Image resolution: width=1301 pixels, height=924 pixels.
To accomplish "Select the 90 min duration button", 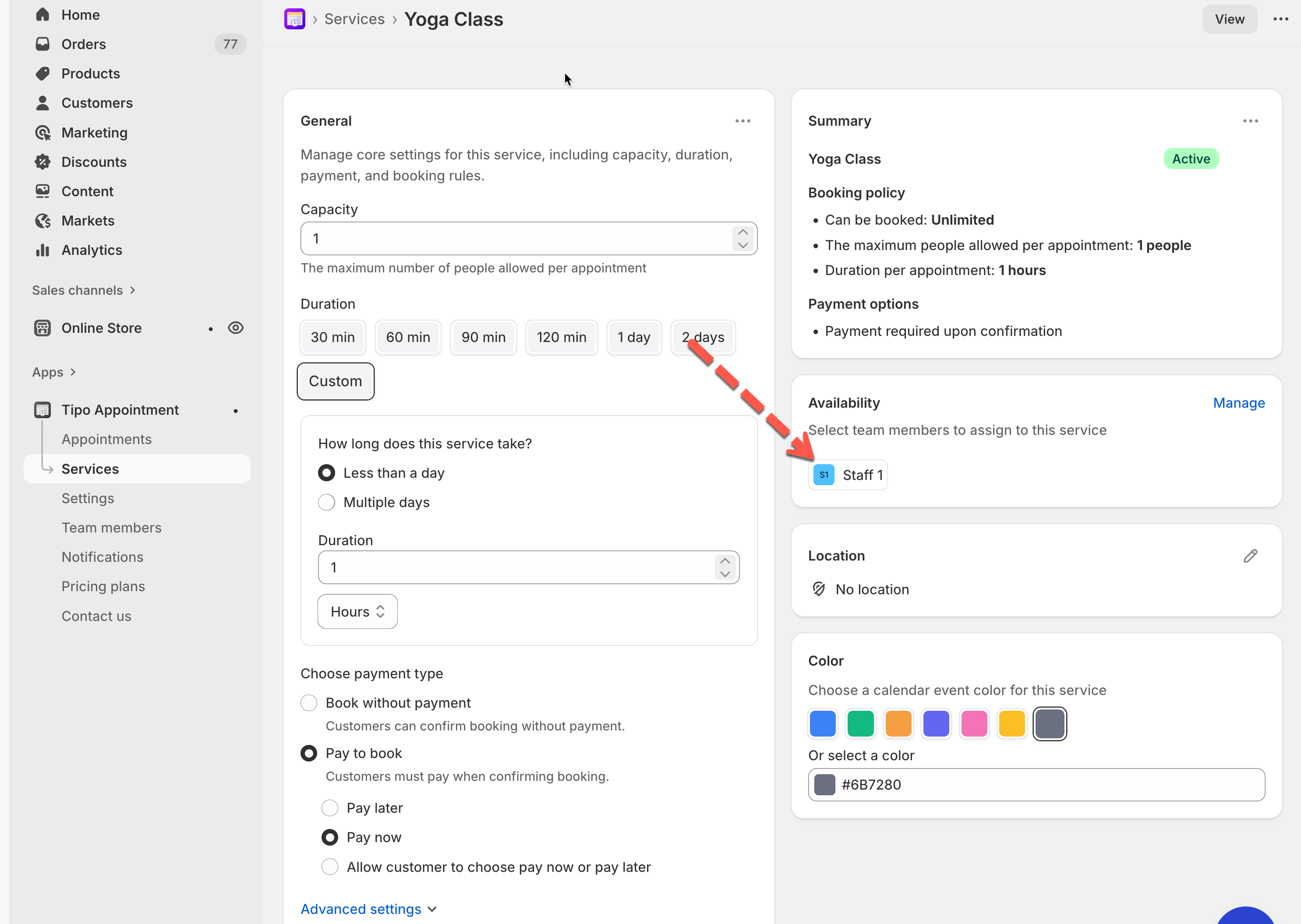I will tap(483, 337).
